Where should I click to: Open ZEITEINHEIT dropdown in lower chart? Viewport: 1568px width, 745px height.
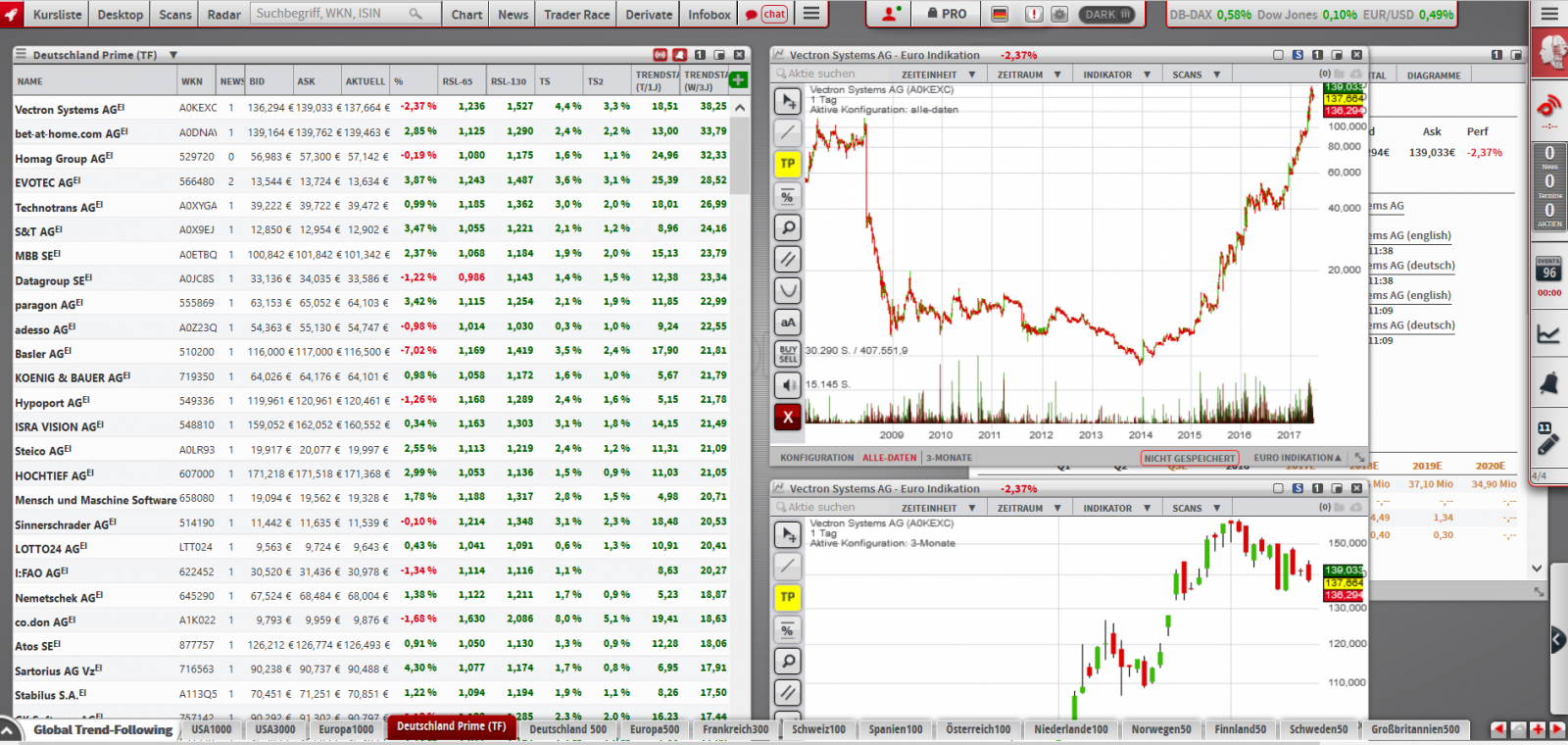pyautogui.click(x=939, y=508)
